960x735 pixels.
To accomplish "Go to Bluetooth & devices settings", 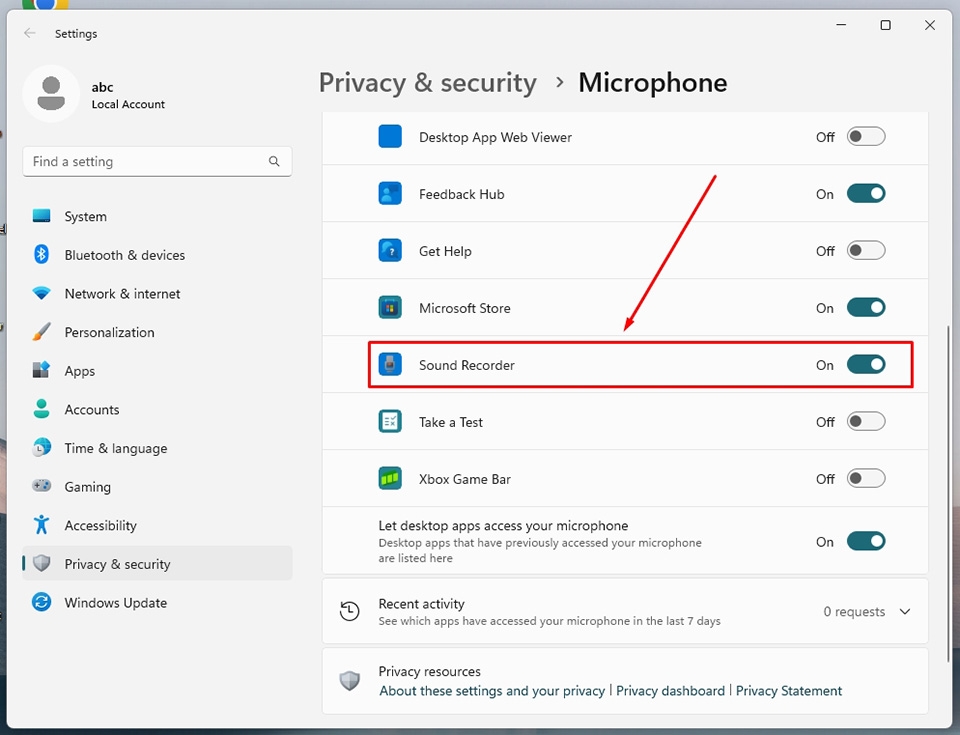I will 157,255.
